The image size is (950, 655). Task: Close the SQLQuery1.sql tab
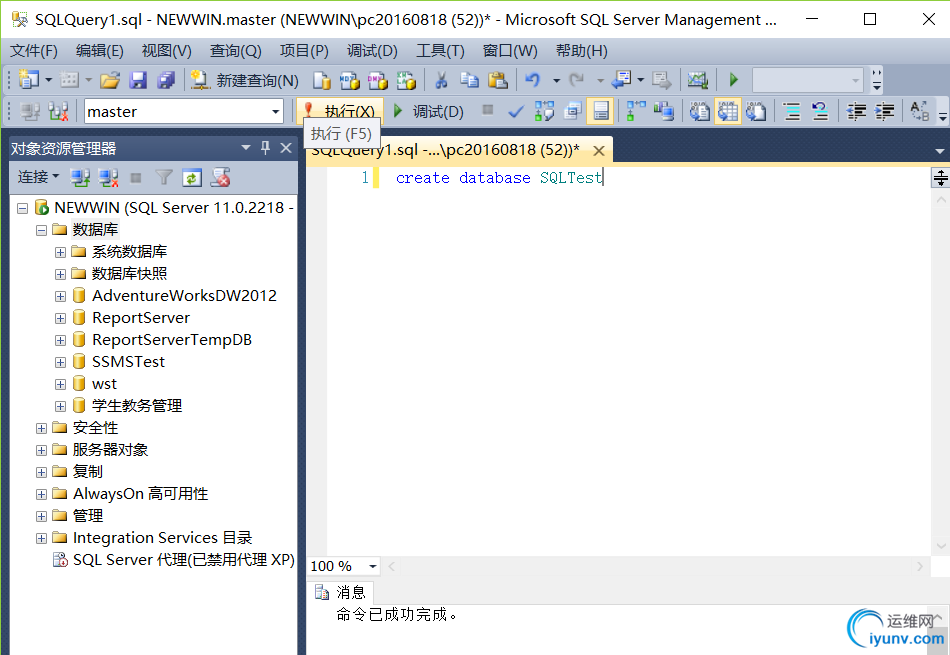599,150
